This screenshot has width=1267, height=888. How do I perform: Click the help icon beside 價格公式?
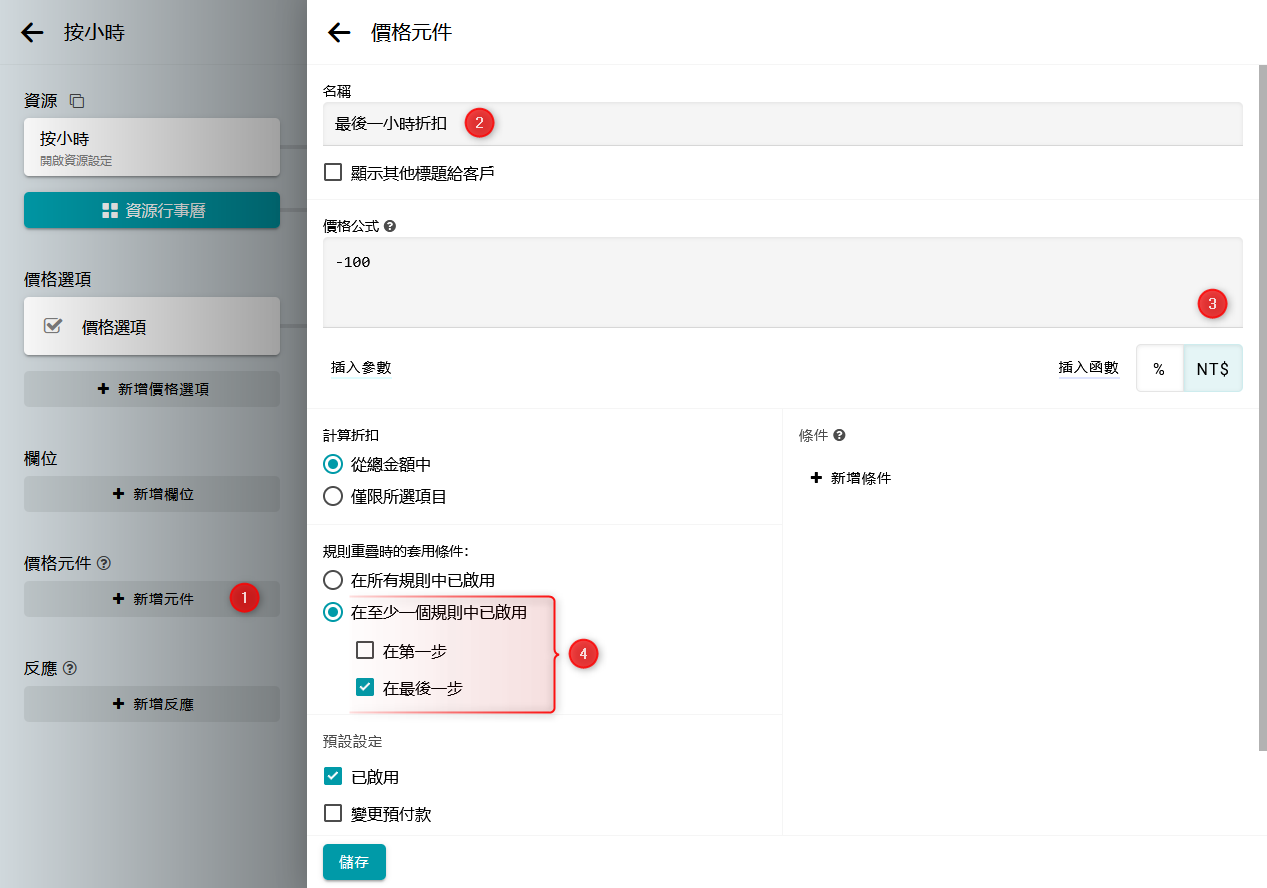pos(390,227)
